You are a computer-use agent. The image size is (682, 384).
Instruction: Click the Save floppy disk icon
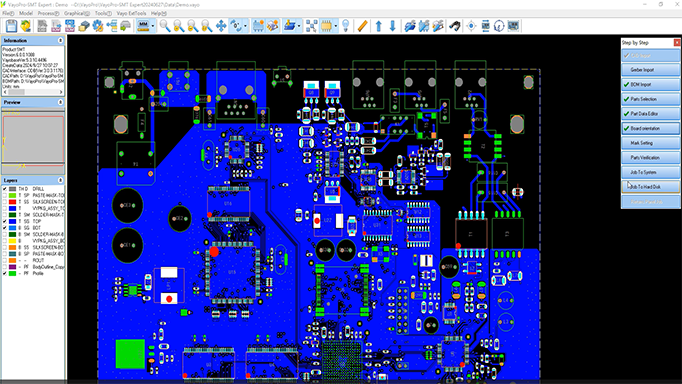11,26
